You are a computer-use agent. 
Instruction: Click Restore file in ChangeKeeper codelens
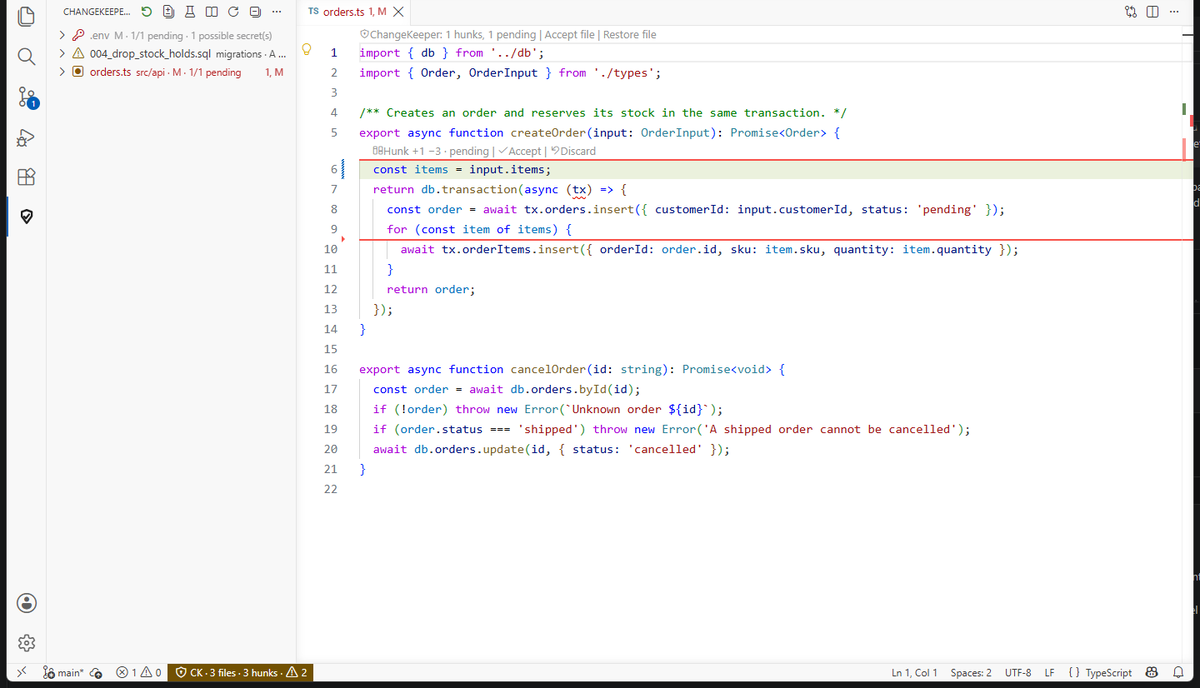tap(629, 34)
